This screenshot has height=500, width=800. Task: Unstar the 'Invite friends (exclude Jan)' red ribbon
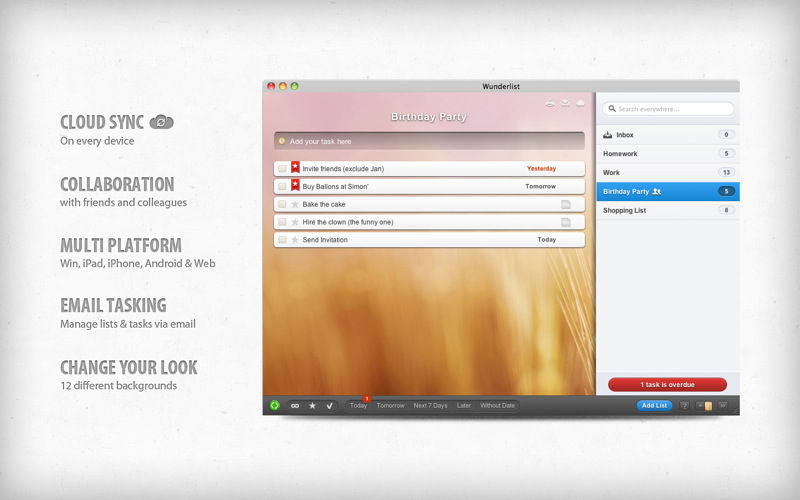(x=295, y=167)
